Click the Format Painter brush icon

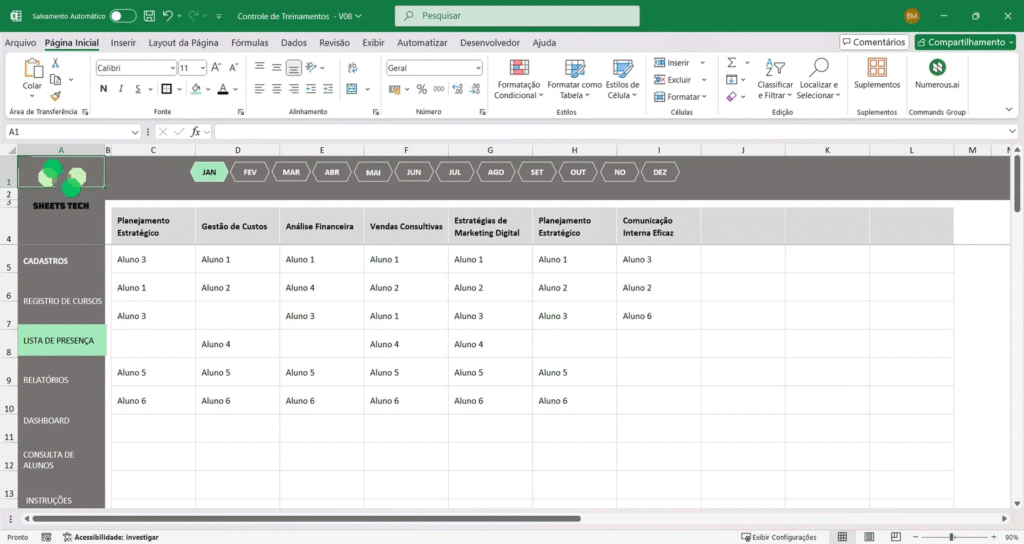coord(55,94)
